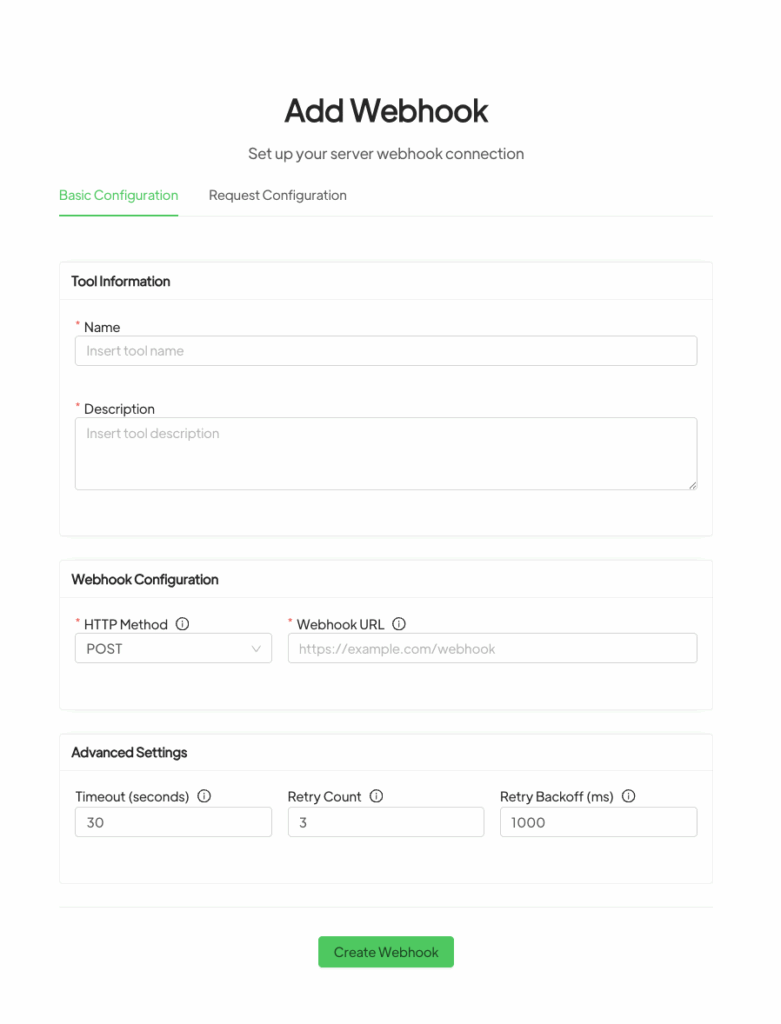Click the Retry Backoff (ms) label text

556,797
